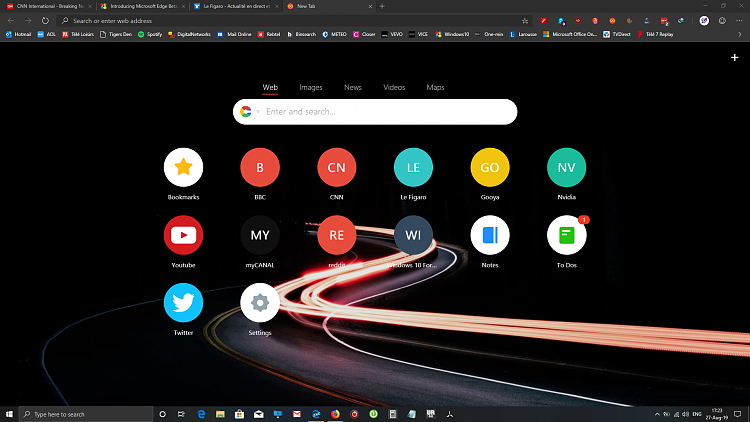The image size is (750, 422).
Task: Click the favorites star in address bar
Action: 525,21
